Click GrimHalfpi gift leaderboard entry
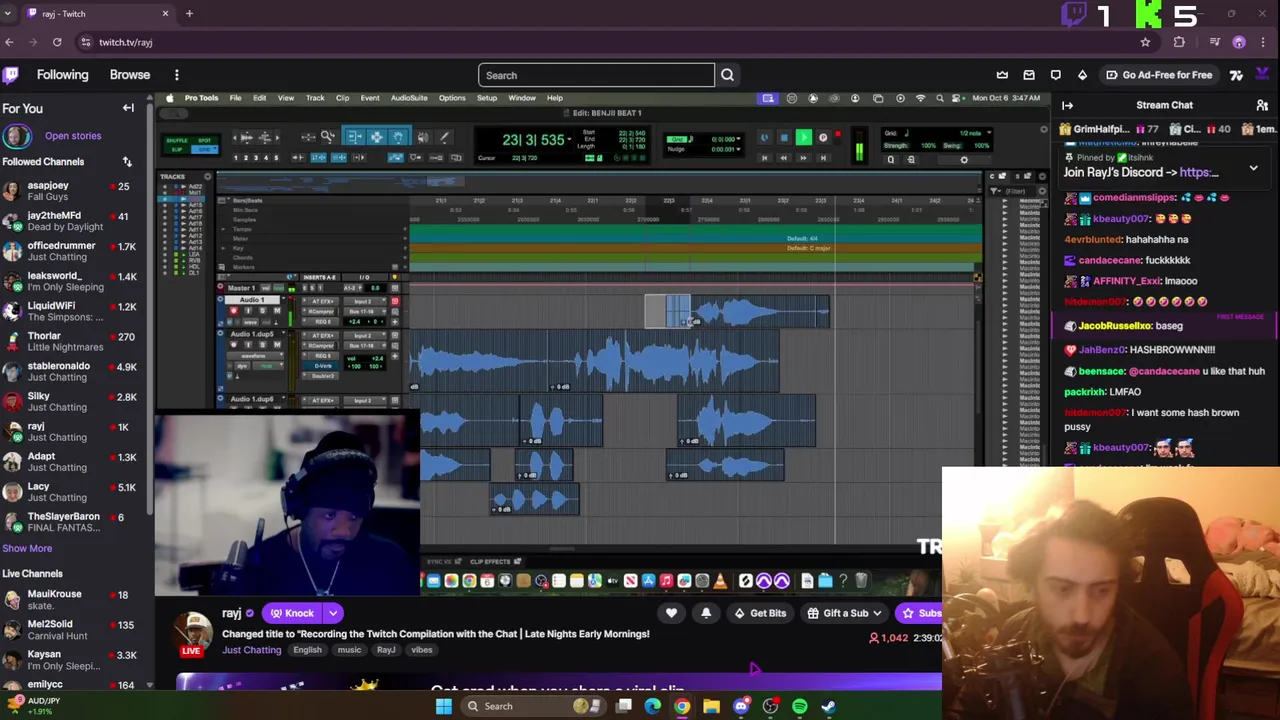Viewport: 1280px width, 720px height. coord(1108,129)
